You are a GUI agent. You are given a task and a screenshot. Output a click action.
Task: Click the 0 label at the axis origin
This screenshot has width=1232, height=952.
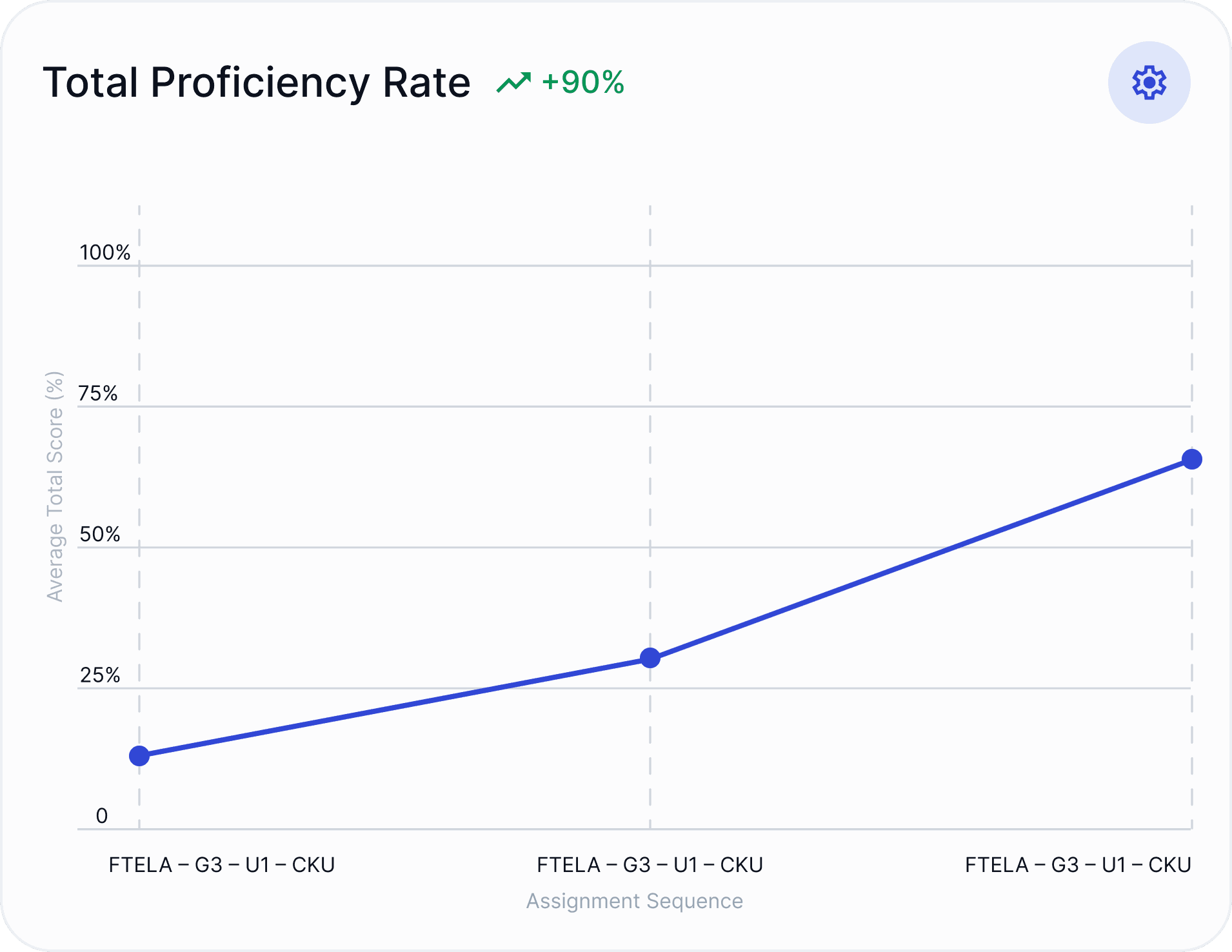[x=101, y=816]
